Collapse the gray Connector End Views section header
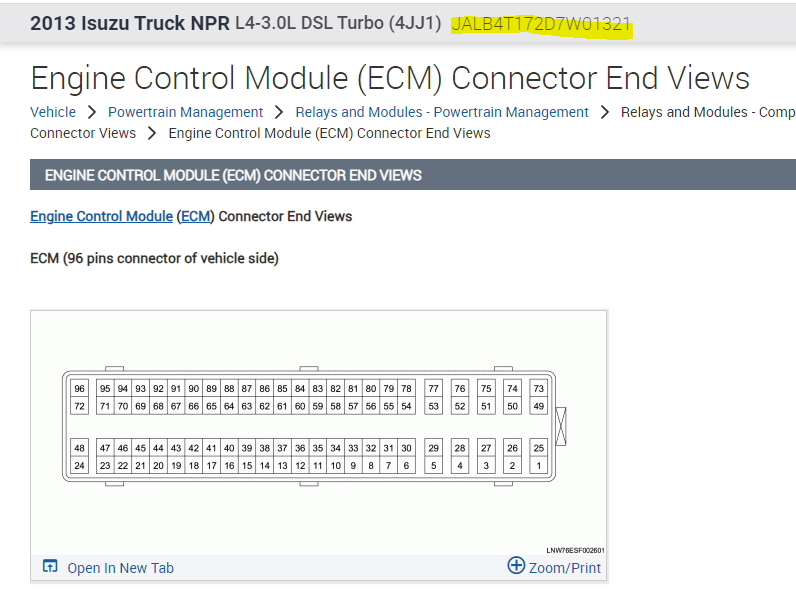This screenshot has height=596, width=796. point(233,175)
